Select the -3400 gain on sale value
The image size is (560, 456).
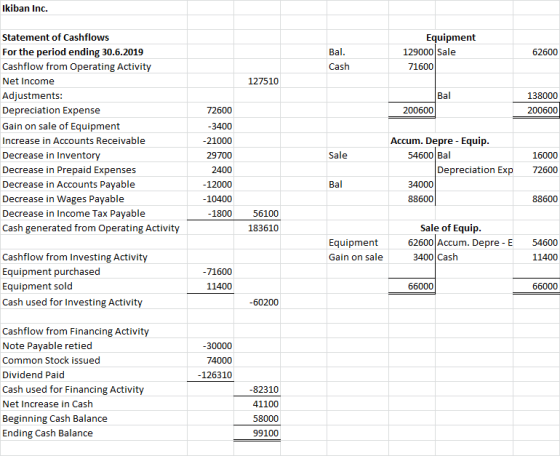[219, 126]
